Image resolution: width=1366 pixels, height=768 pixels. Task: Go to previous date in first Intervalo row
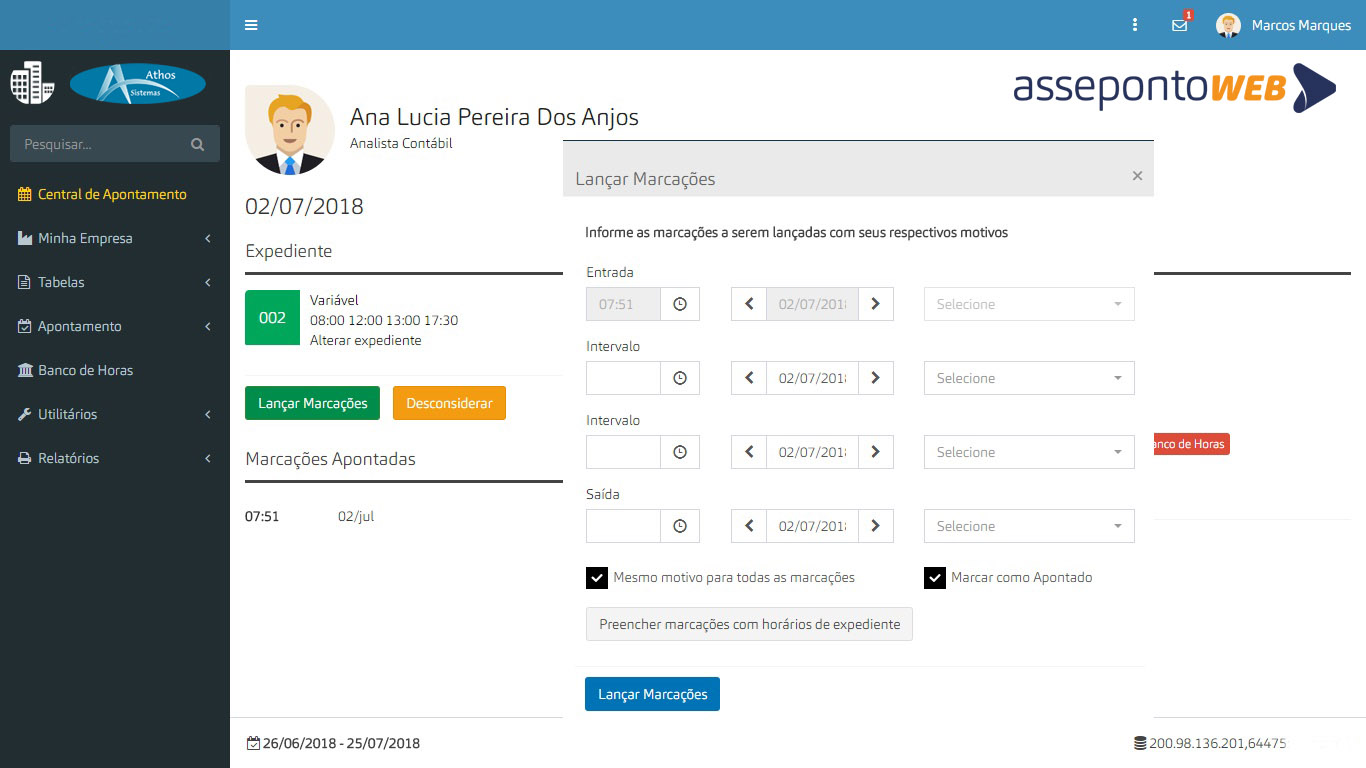749,378
